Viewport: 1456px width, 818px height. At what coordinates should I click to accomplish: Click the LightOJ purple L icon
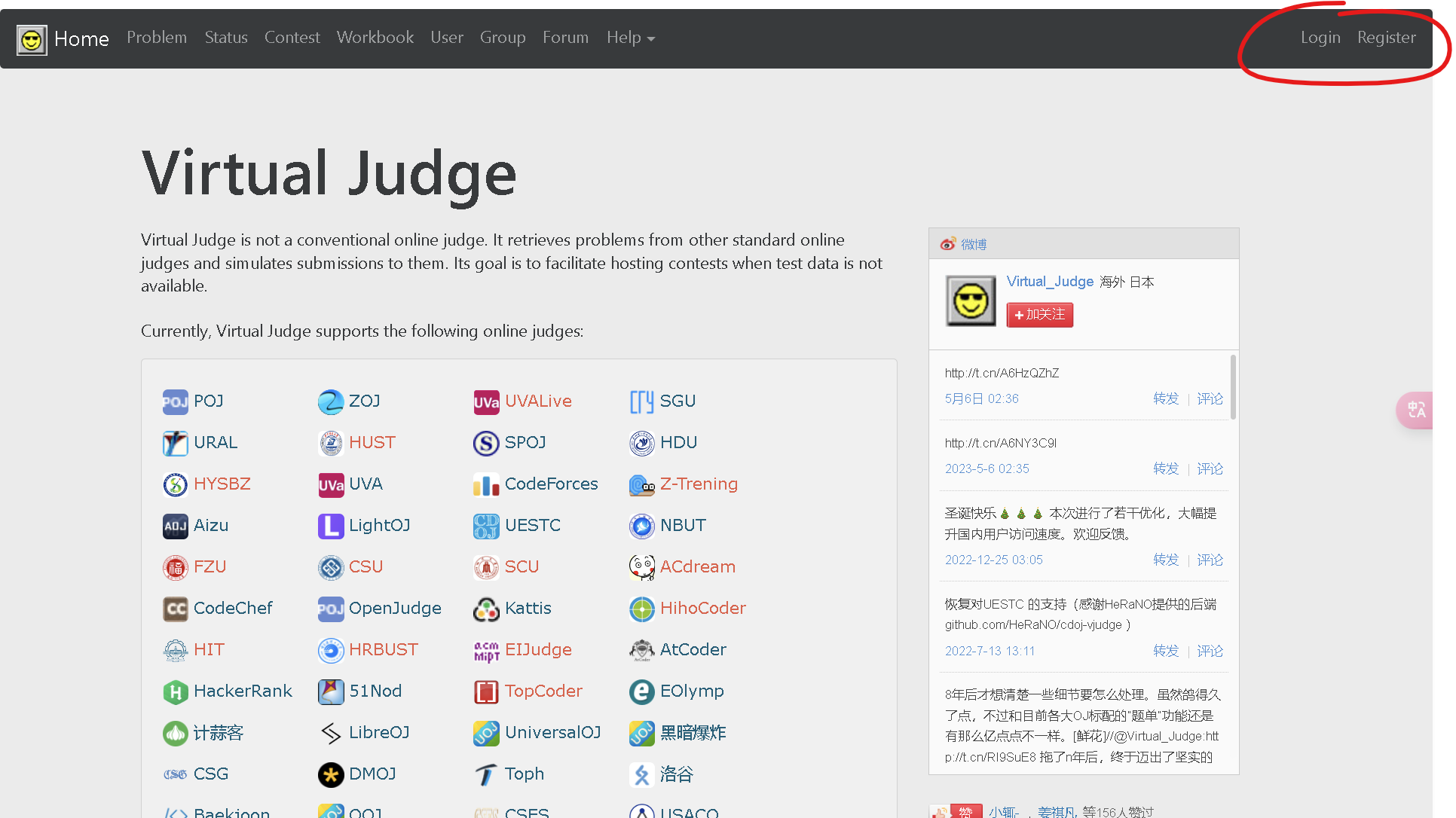click(x=330, y=526)
